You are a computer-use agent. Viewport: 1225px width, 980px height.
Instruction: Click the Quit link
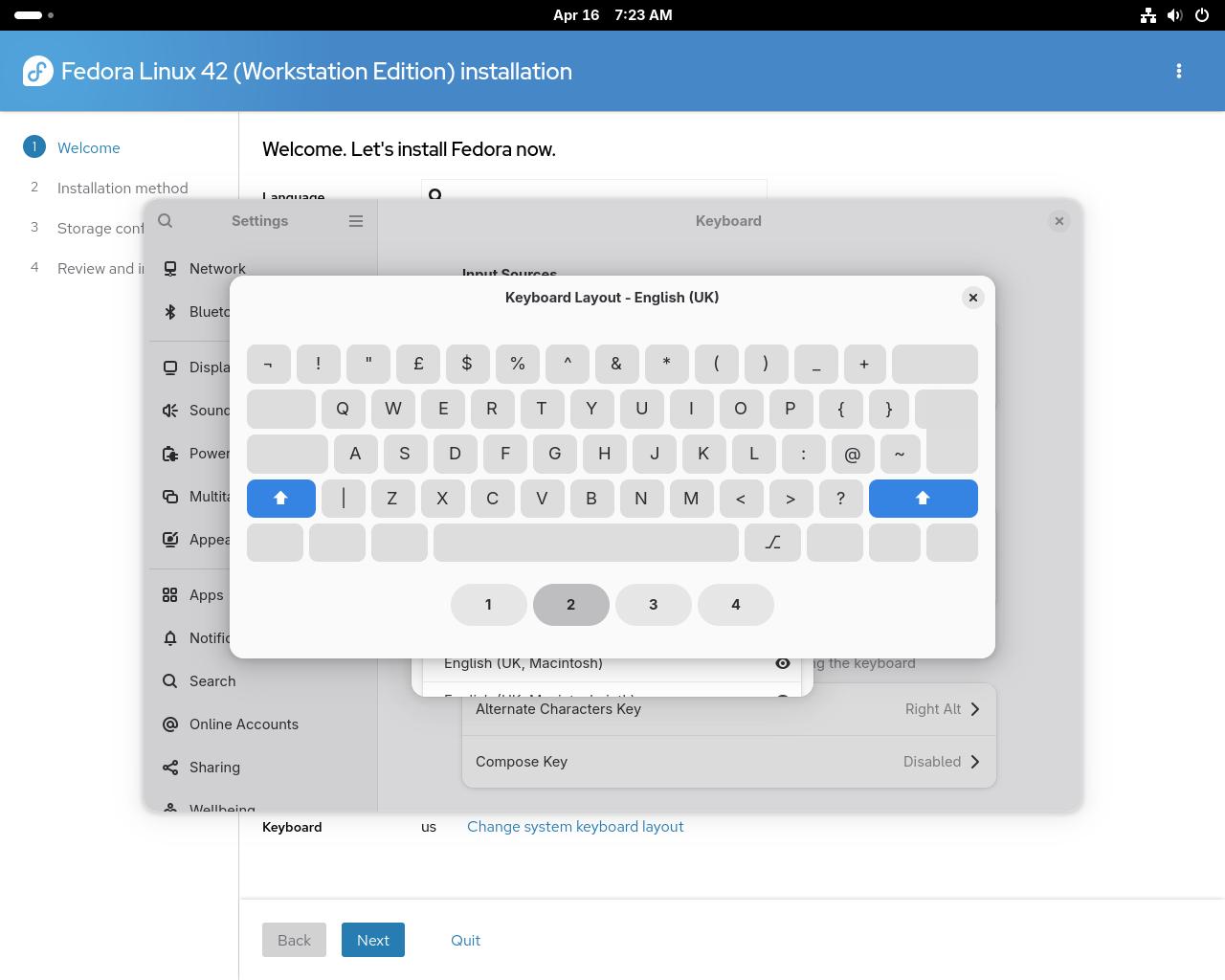(x=466, y=940)
